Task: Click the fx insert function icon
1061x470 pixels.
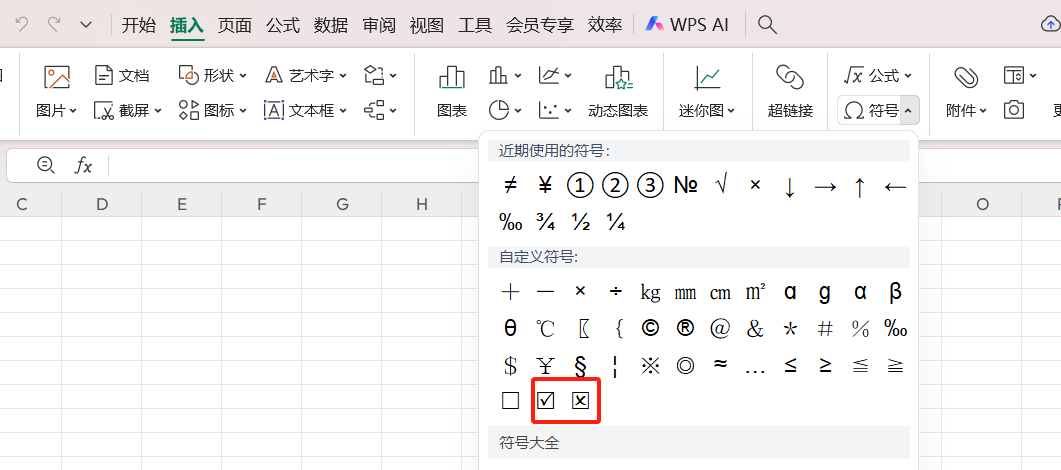Action: click(84, 166)
